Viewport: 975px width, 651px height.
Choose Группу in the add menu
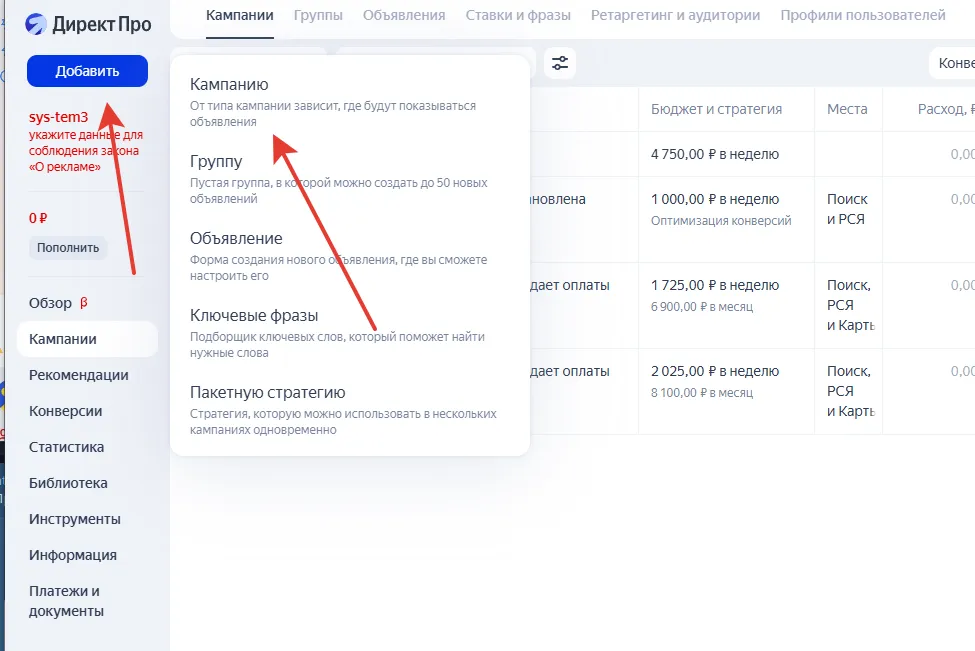tap(216, 162)
